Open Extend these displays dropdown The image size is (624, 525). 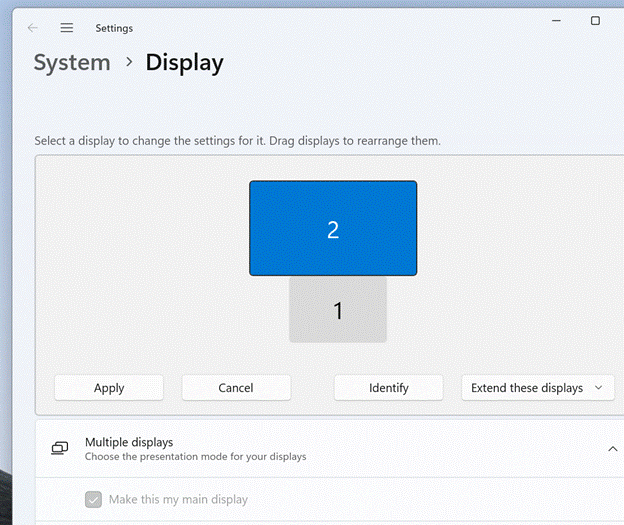pyautogui.click(x=538, y=388)
